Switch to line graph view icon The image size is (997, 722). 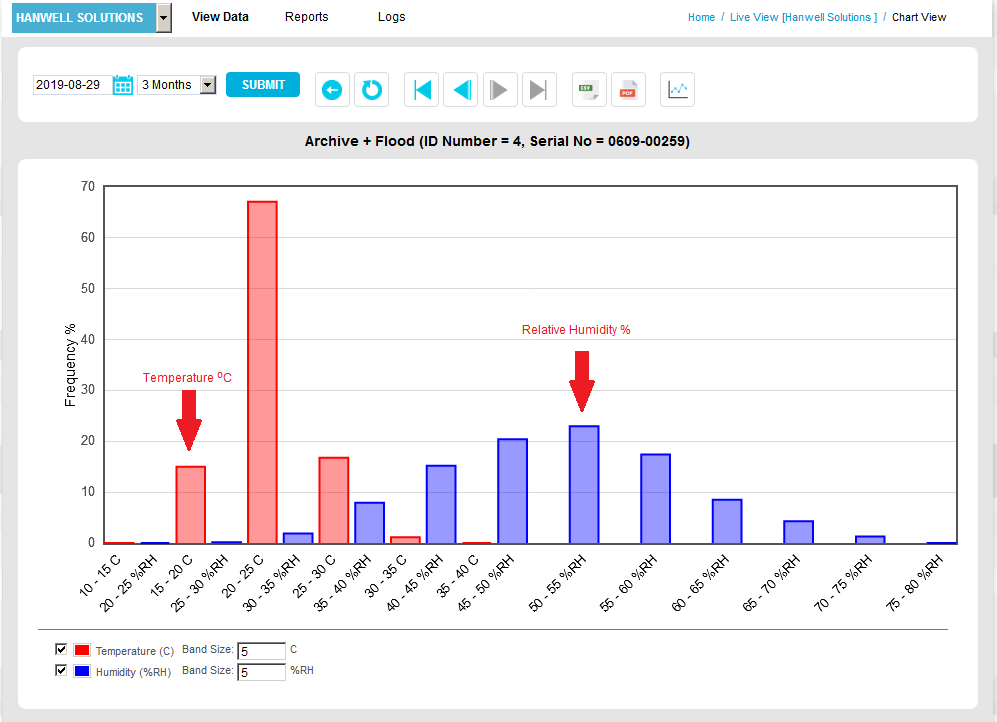[x=678, y=90]
